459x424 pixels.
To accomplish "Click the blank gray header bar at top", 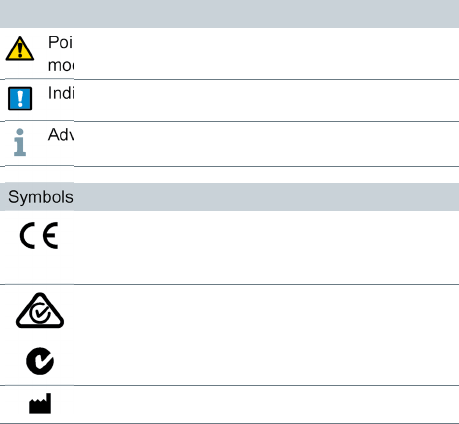I will pos(229,14).
